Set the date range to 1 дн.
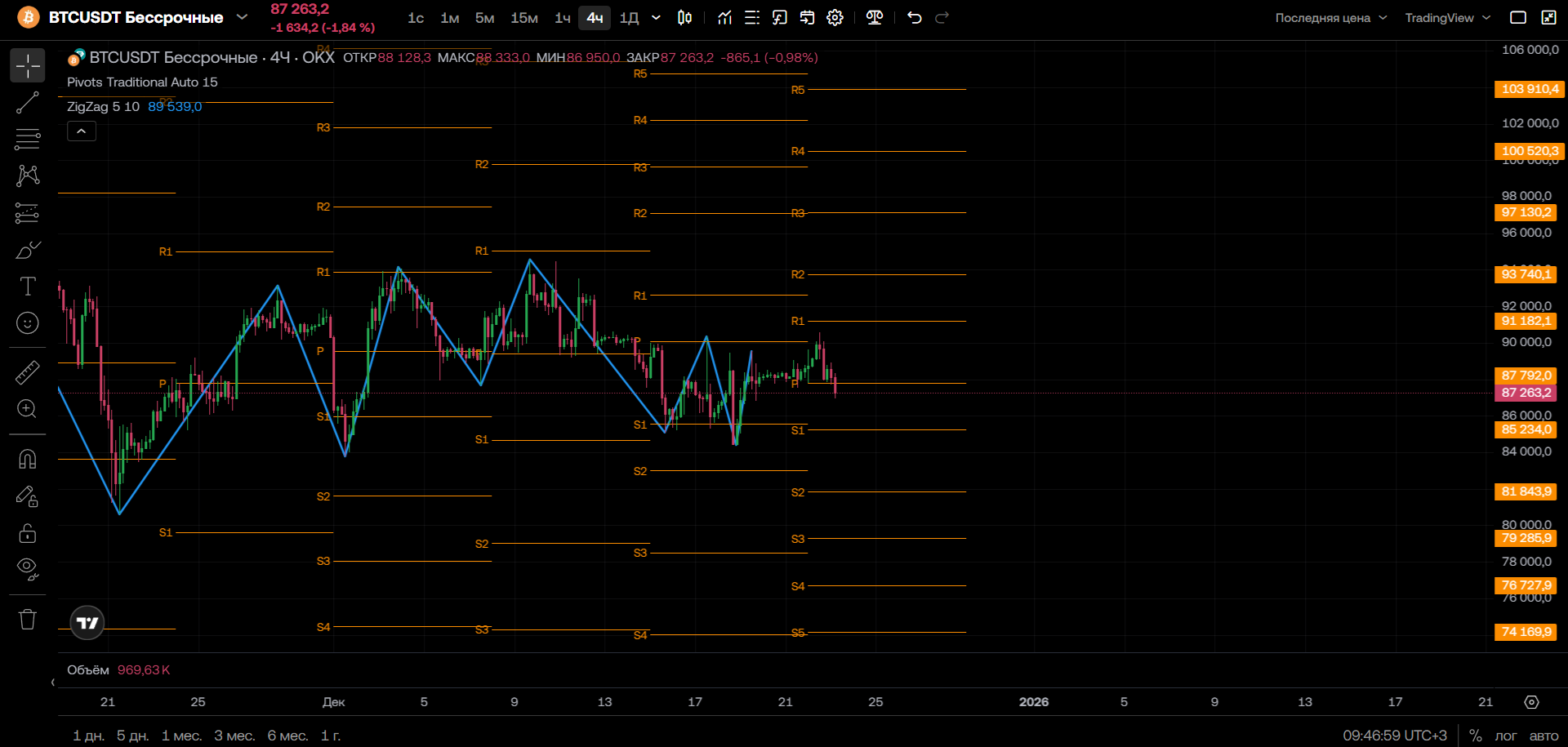The image size is (1568, 747). click(88, 736)
